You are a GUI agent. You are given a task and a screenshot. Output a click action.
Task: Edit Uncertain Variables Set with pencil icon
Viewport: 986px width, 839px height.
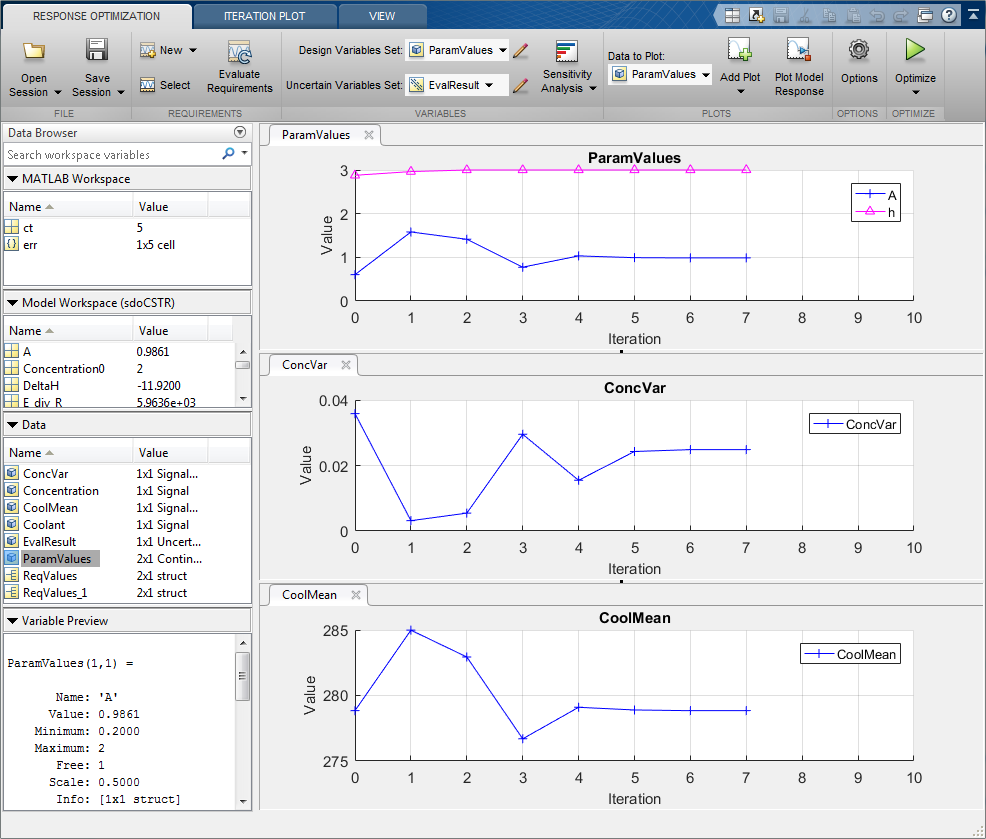pos(520,86)
